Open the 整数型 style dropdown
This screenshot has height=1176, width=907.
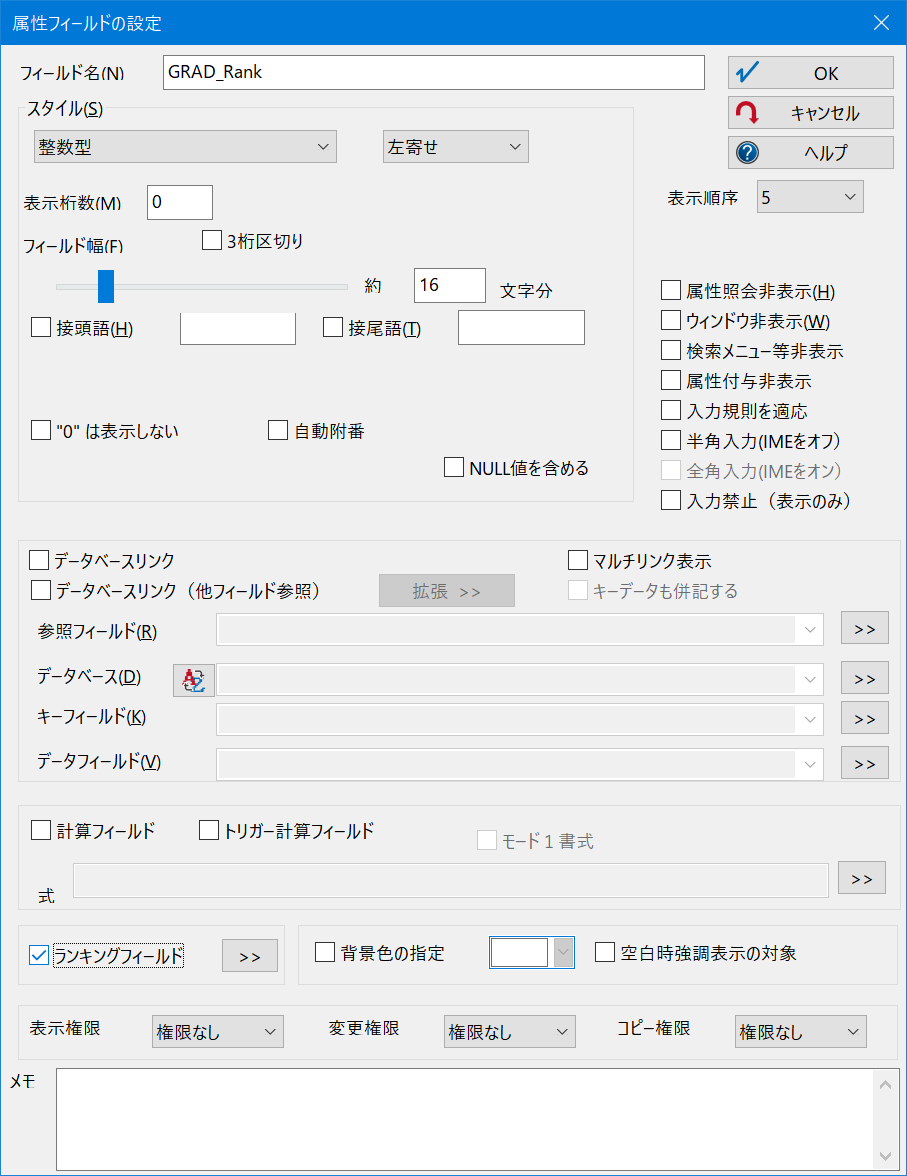185,147
